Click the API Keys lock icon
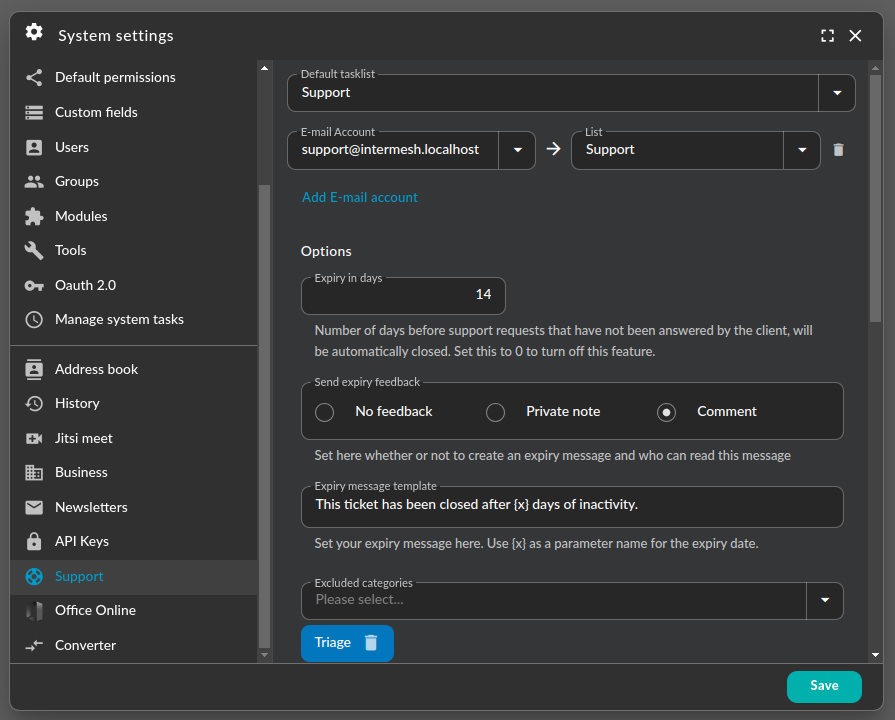The height and width of the screenshot is (720, 895). (x=34, y=541)
